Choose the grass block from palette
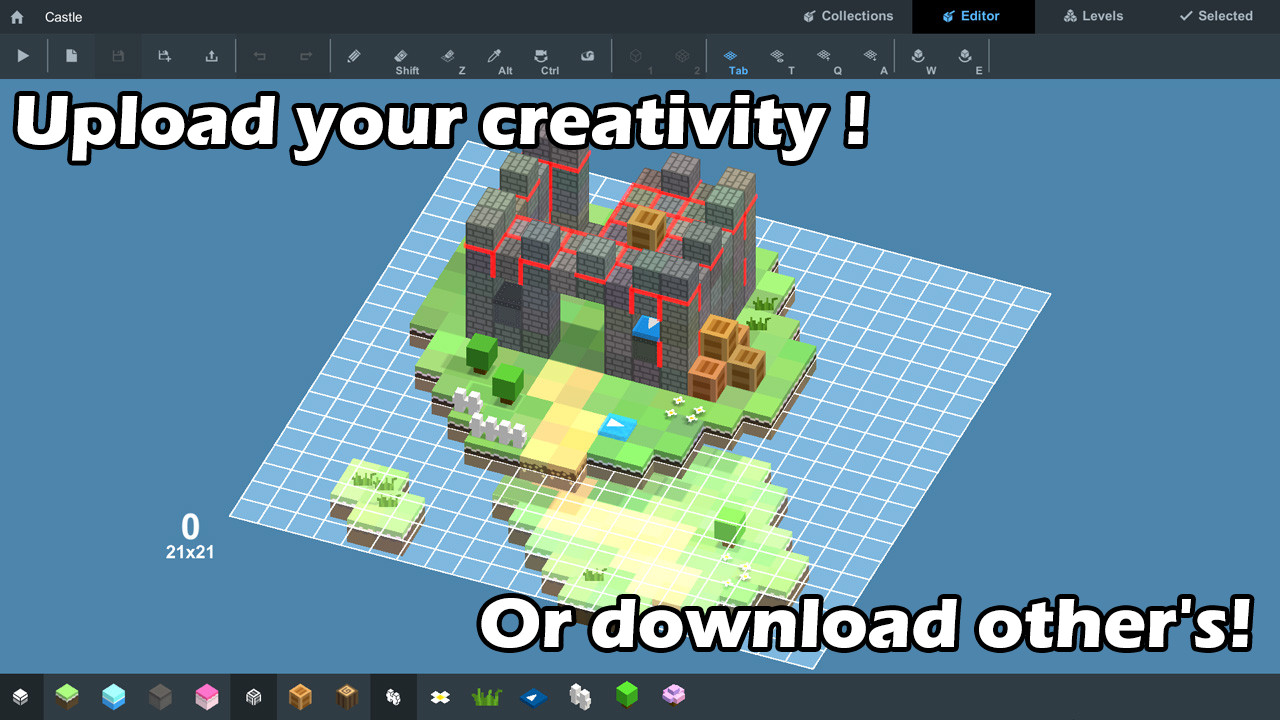This screenshot has height=720, width=1280. (67, 696)
